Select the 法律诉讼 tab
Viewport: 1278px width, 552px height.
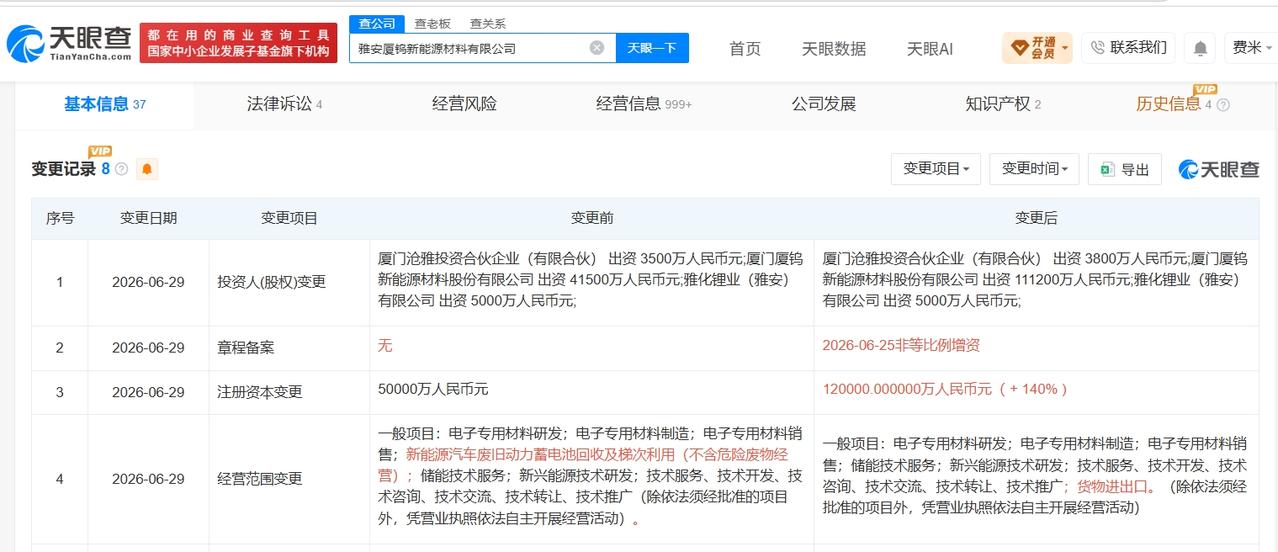(284, 104)
